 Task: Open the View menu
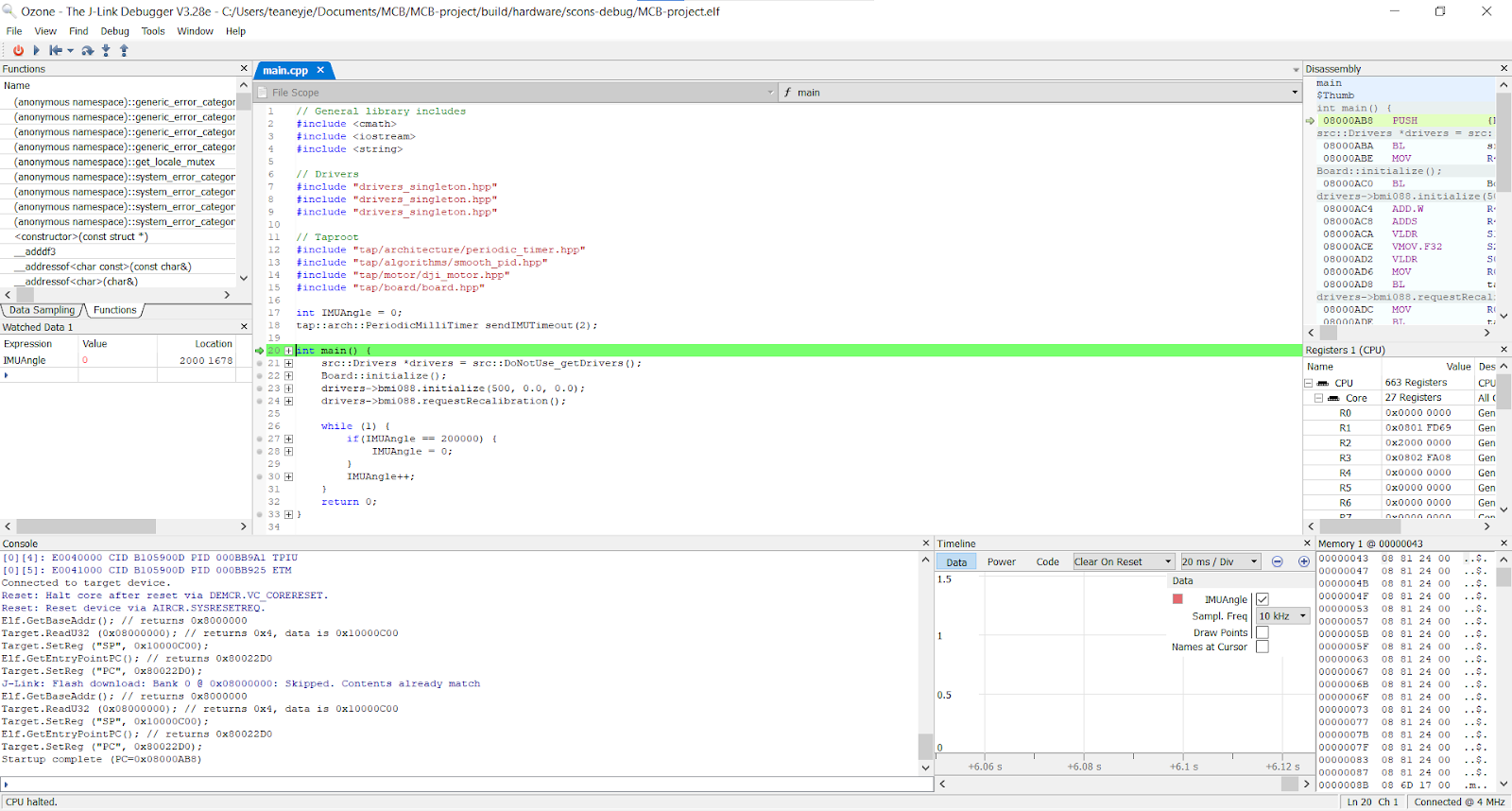(x=45, y=31)
